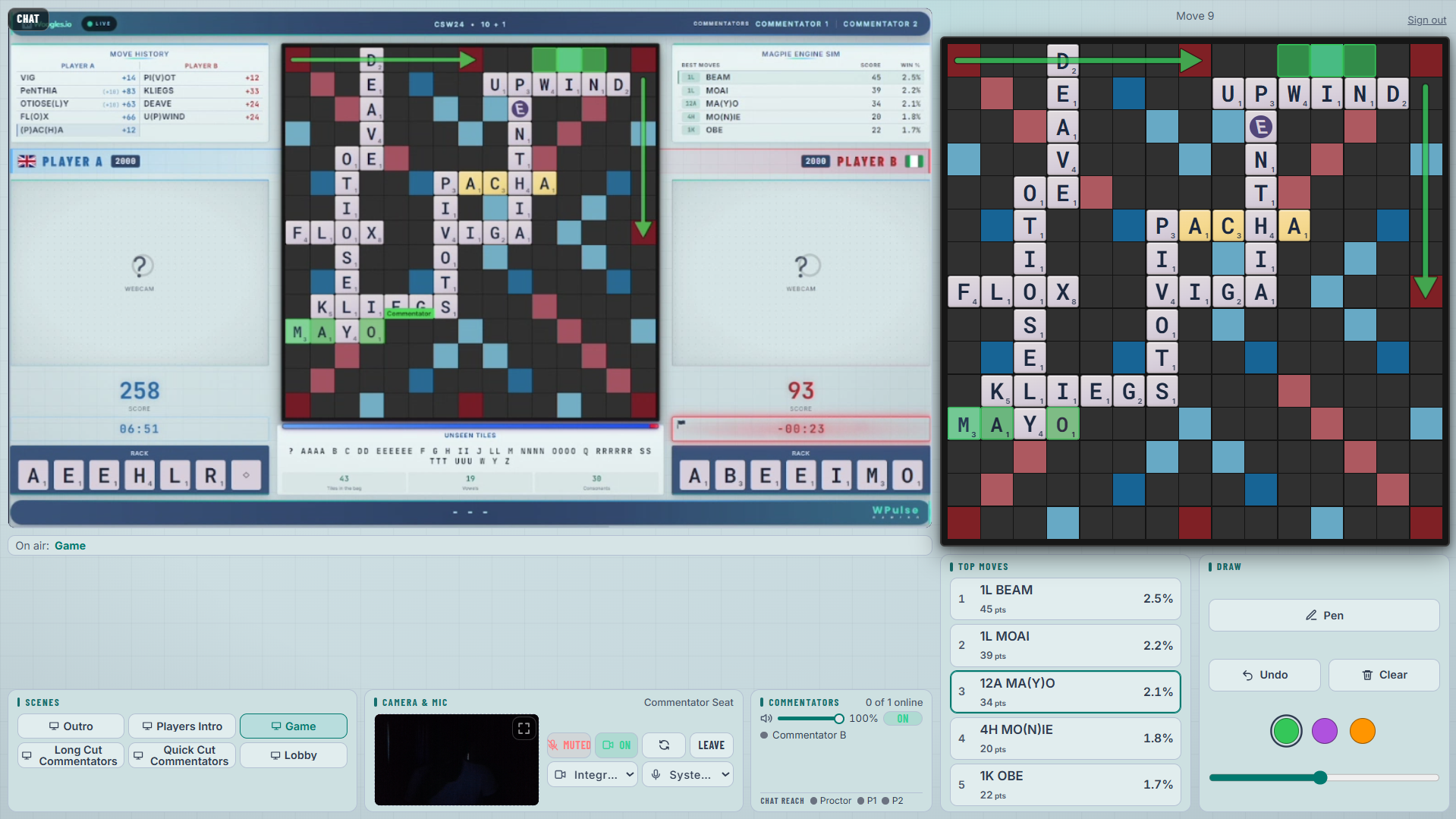1456x819 pixels.
Task: Select top move 12A MA(Y)O
Action: [x=1065, y=691]
